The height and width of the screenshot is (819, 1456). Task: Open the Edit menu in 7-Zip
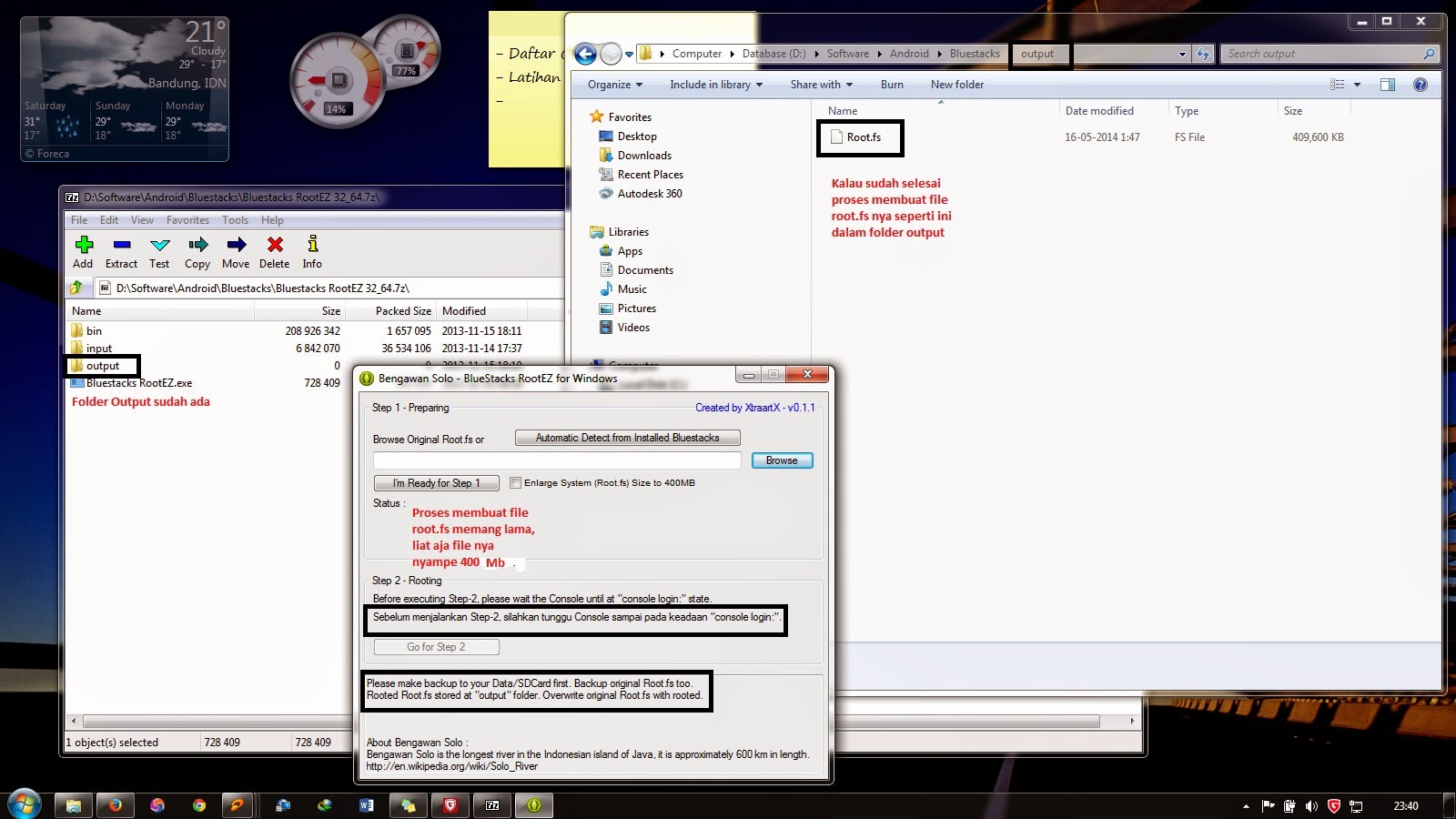coord(109,220)
